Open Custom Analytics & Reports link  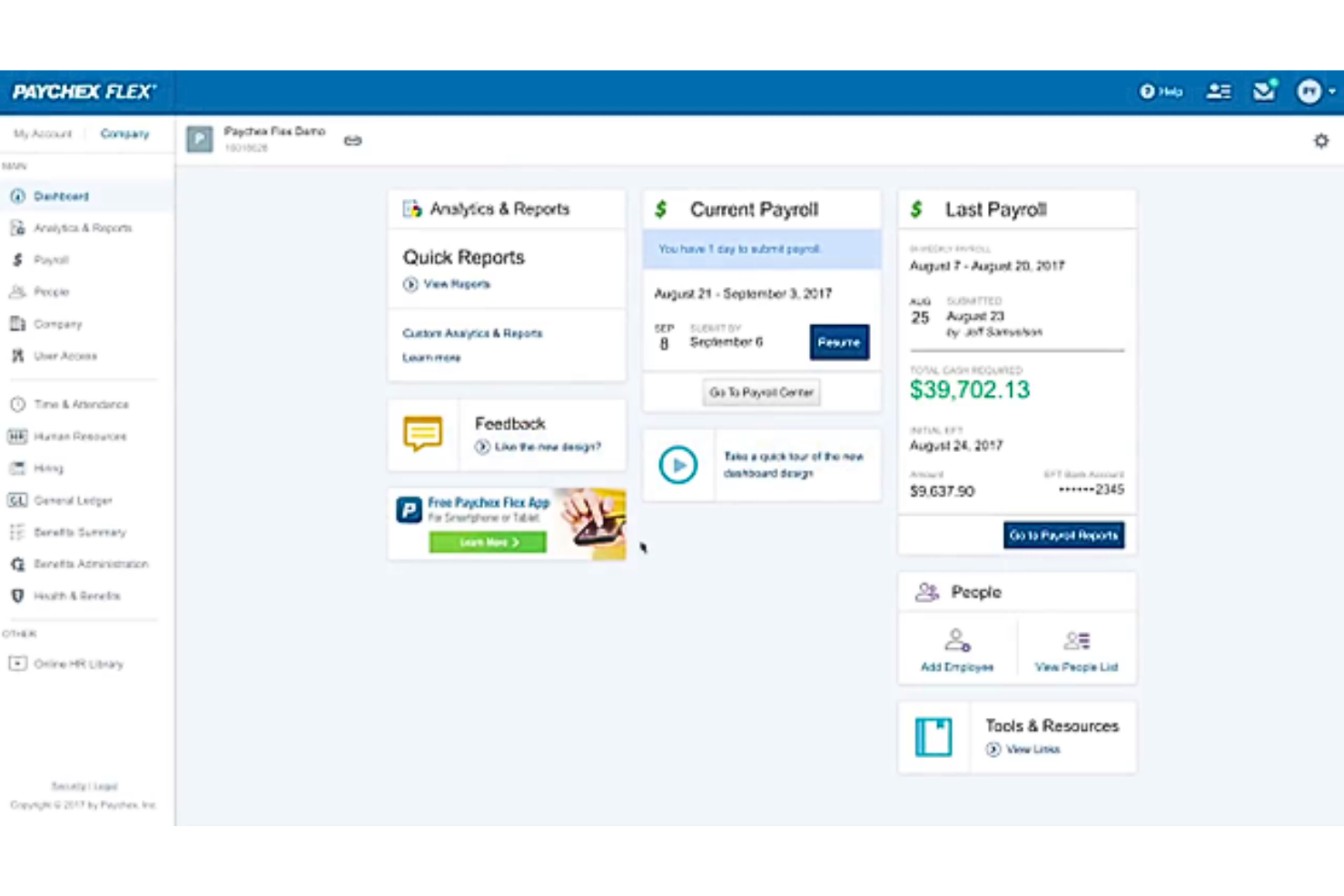tap(472, 333)
